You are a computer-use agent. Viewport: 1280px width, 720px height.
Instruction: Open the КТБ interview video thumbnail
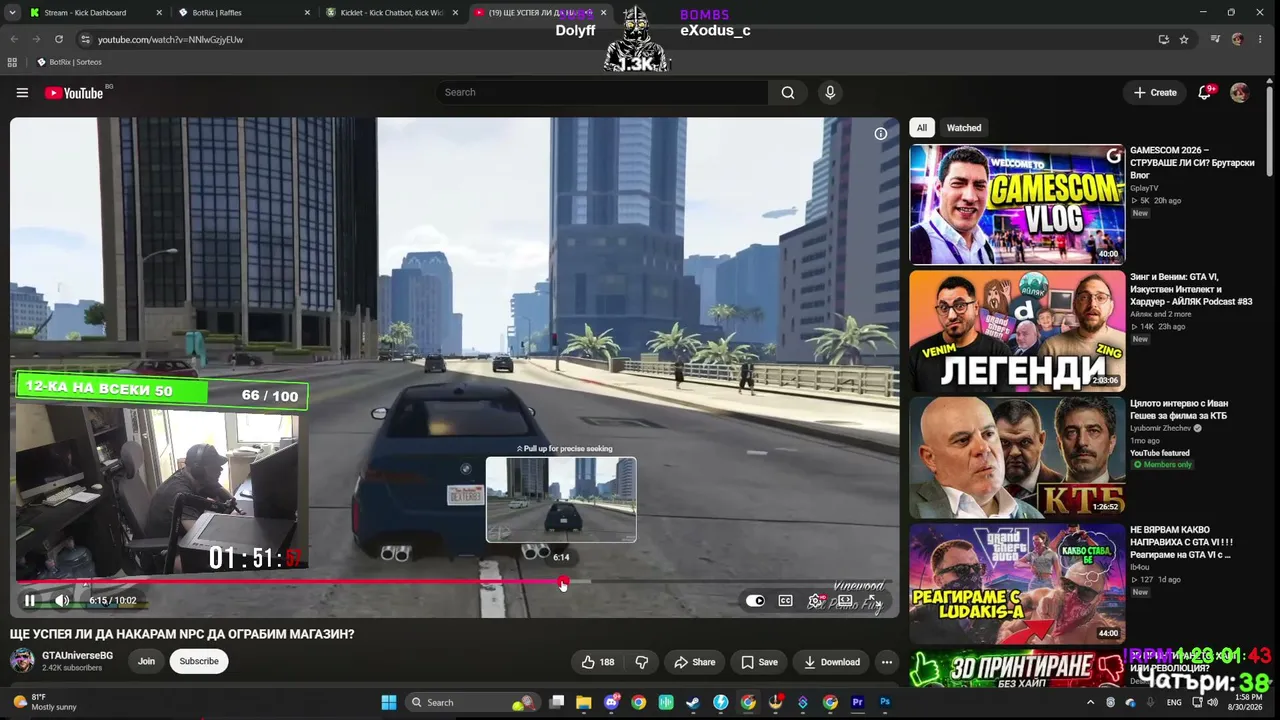1017,458
